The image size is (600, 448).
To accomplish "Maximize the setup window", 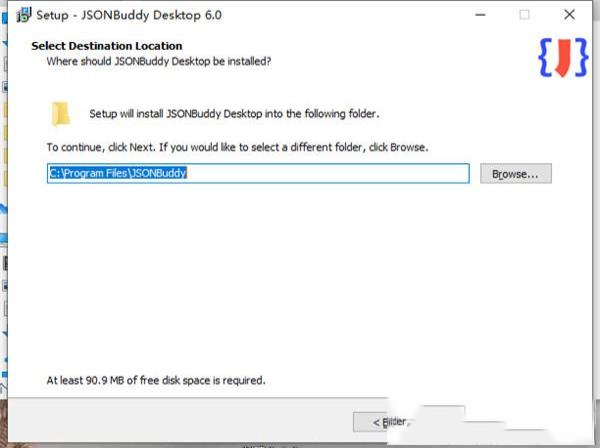I will coord(524,15).
